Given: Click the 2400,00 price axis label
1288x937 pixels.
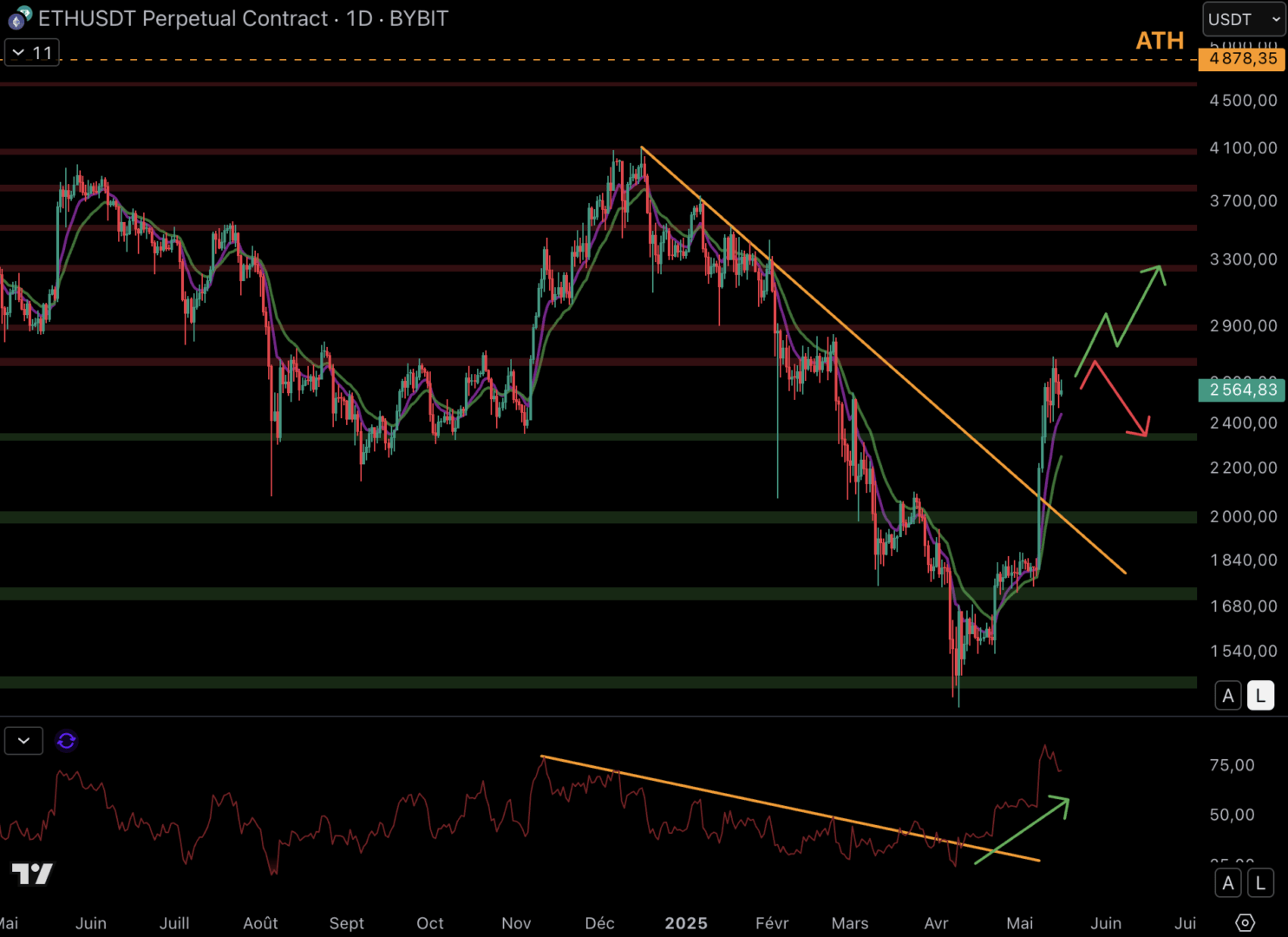Looking at the screenshot, I should coord(1244,423).
